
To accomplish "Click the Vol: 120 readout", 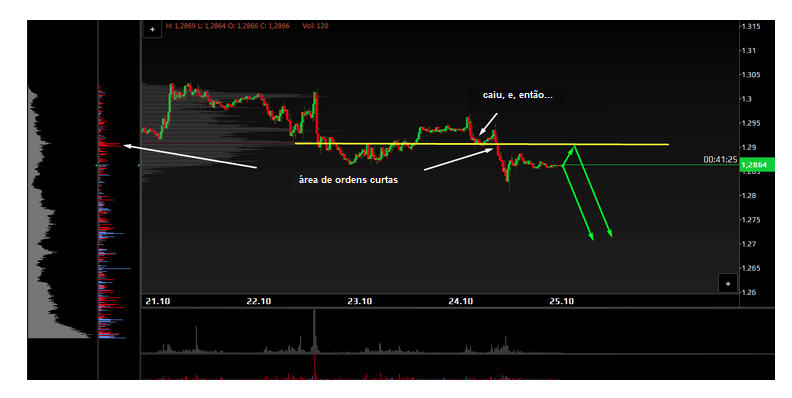I will (315, 26).
